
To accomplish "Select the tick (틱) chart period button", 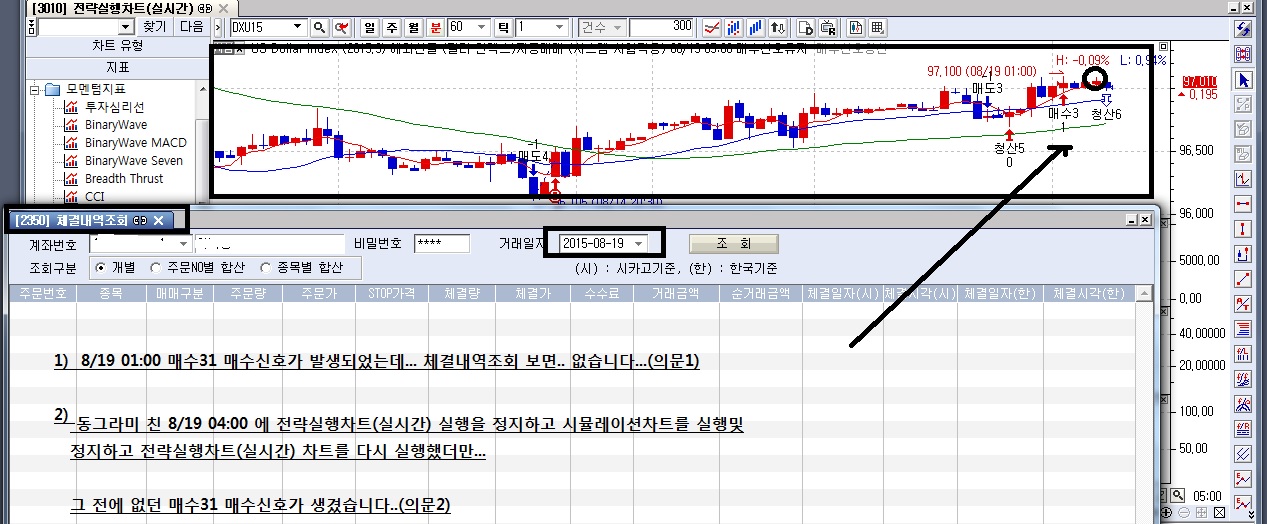I will tap(504, 27).
